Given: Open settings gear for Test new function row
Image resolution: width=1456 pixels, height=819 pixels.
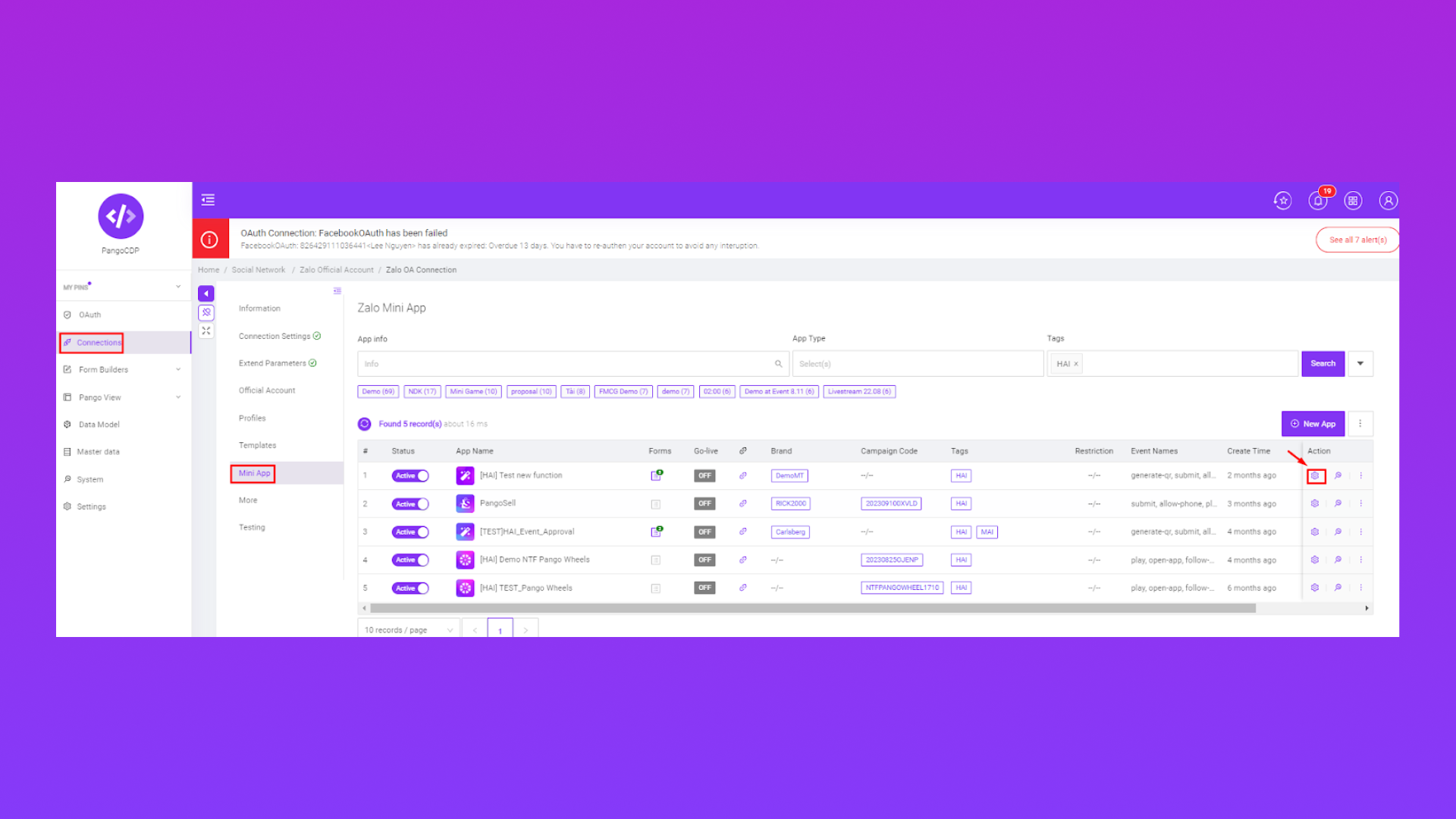Looking at the screenshot, I should (1315, 476).
